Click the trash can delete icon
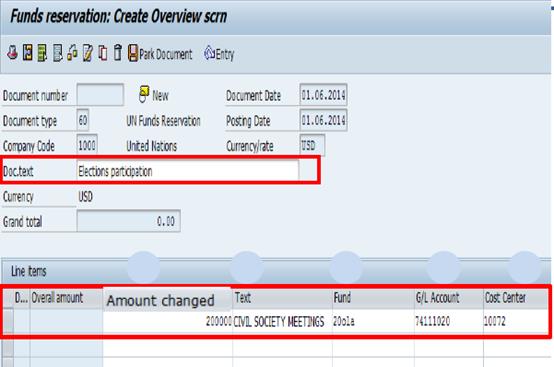Image resolution: width=554 pixels, height=367 pixels. tap(118, 53)
